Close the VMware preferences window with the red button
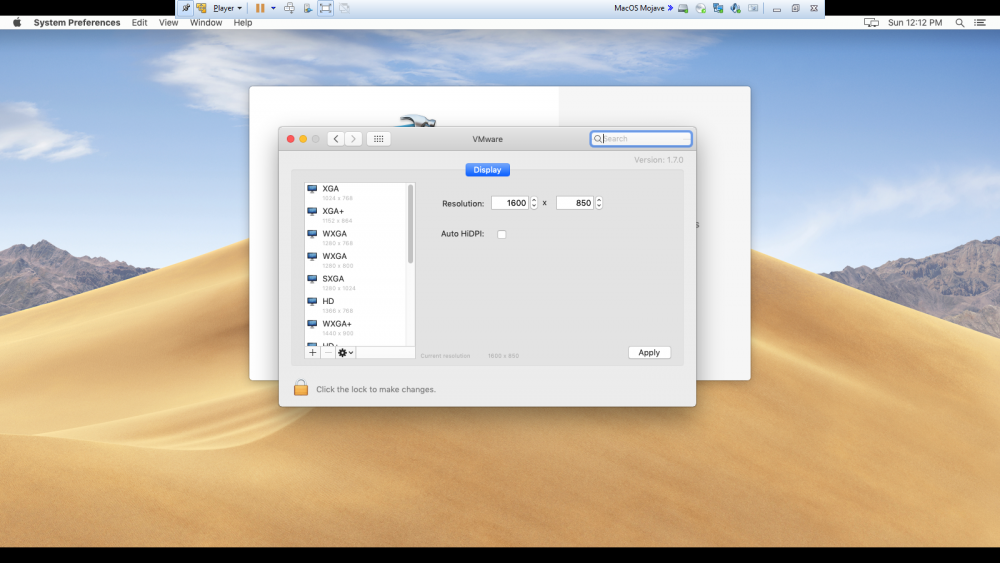 pyautogui.click(x=290, y=138)
